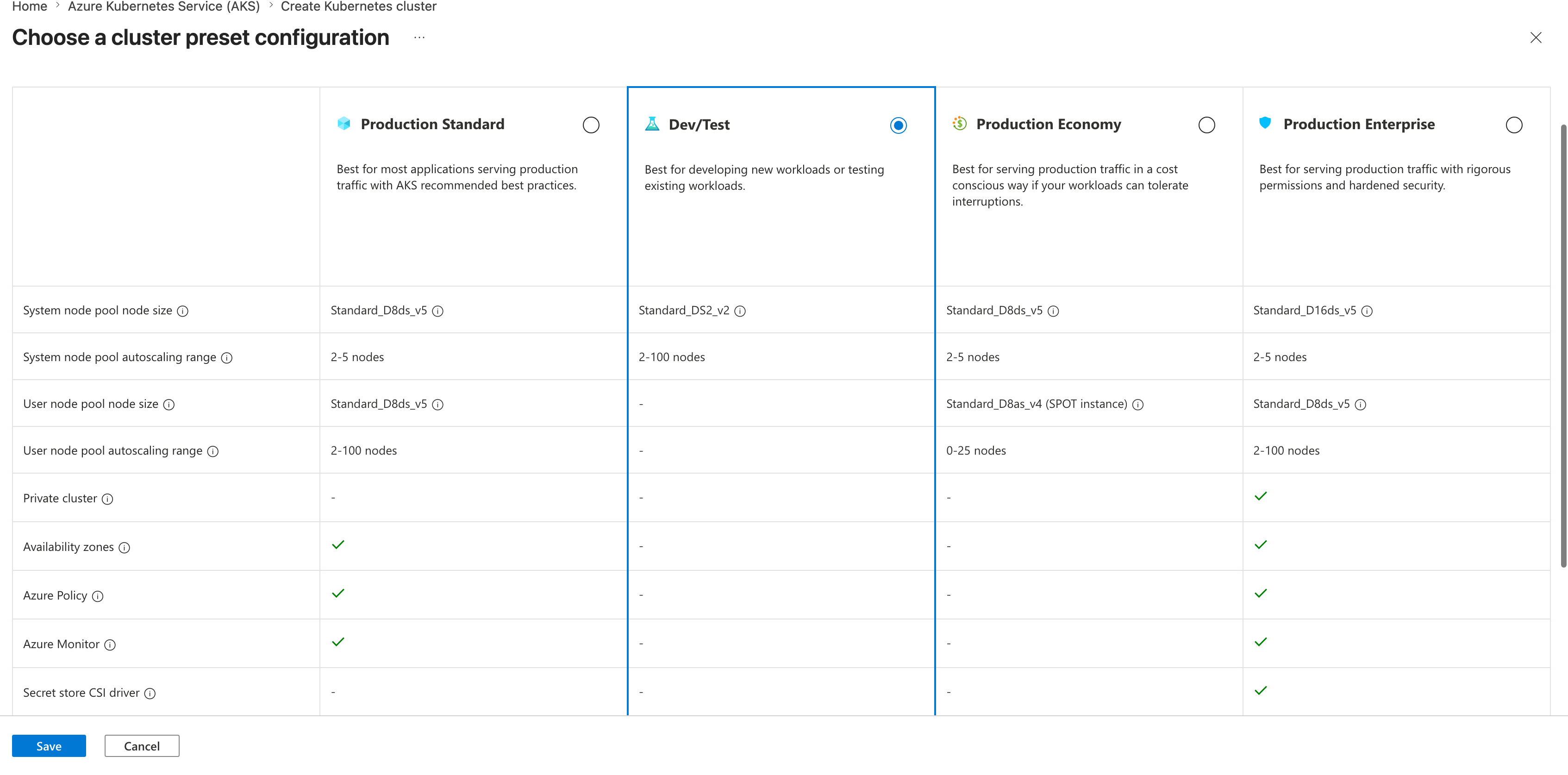Select the Production Economy preset radio button
1568x775 pixels.
tap(1206, 125)
